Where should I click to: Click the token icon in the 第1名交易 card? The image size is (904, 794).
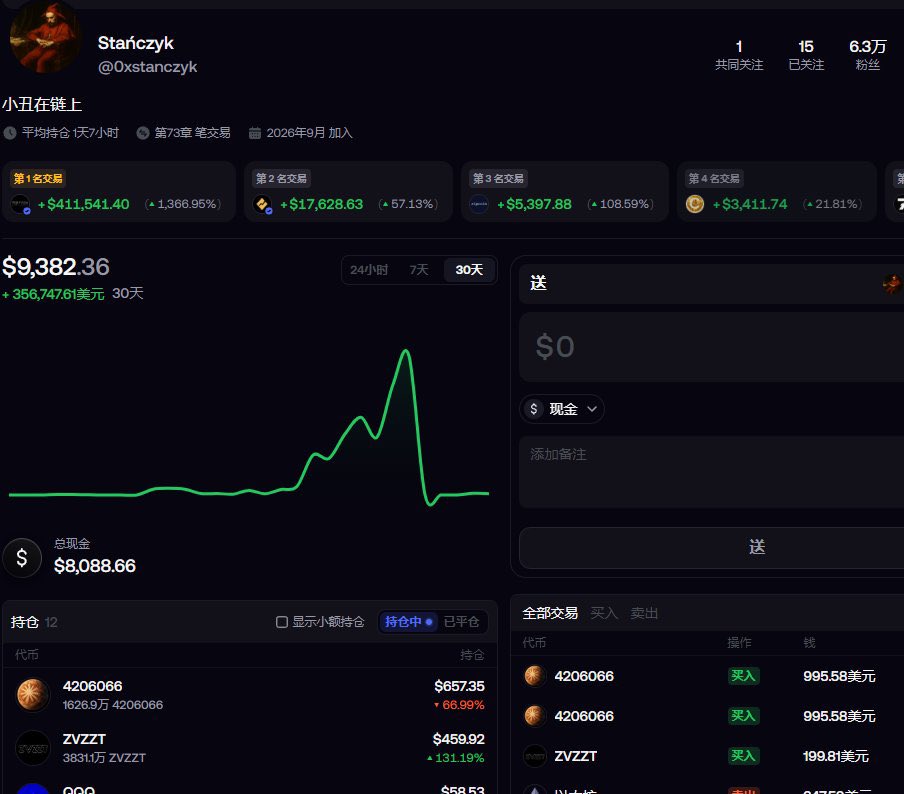pyautogui.click(x=21, y=204)
